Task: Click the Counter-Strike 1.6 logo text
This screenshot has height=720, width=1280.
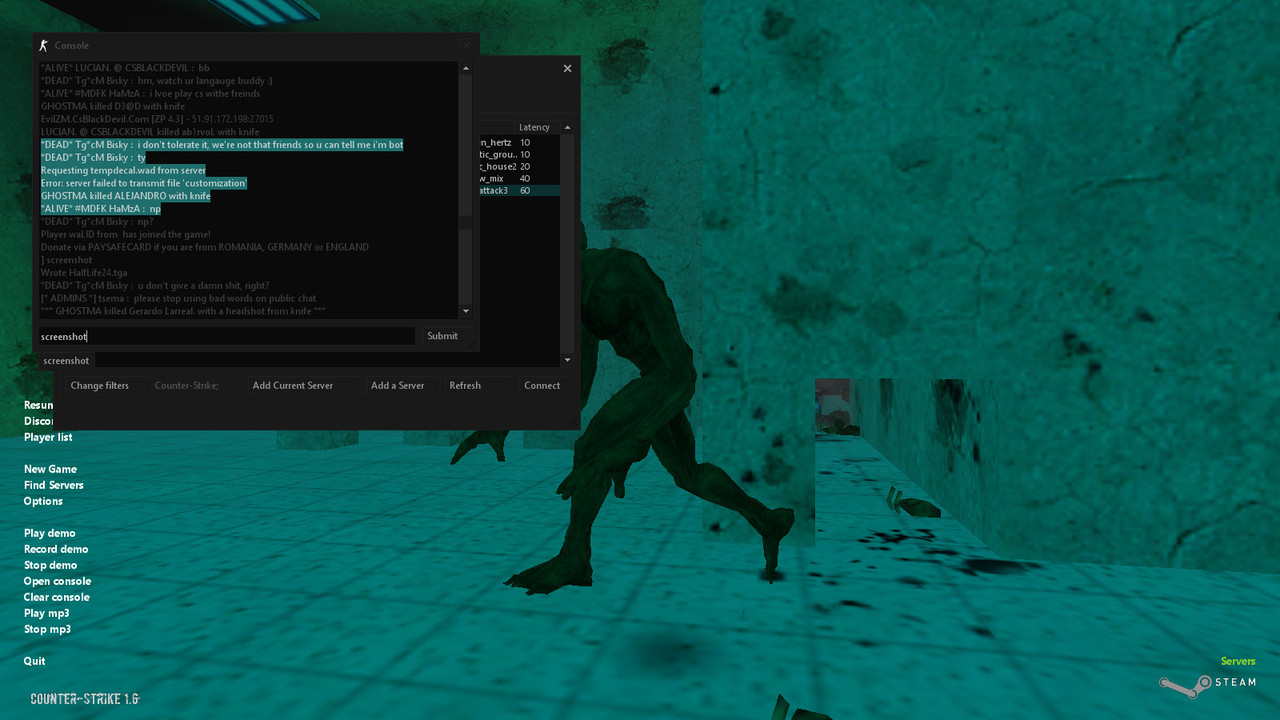Action: (84, 699)
